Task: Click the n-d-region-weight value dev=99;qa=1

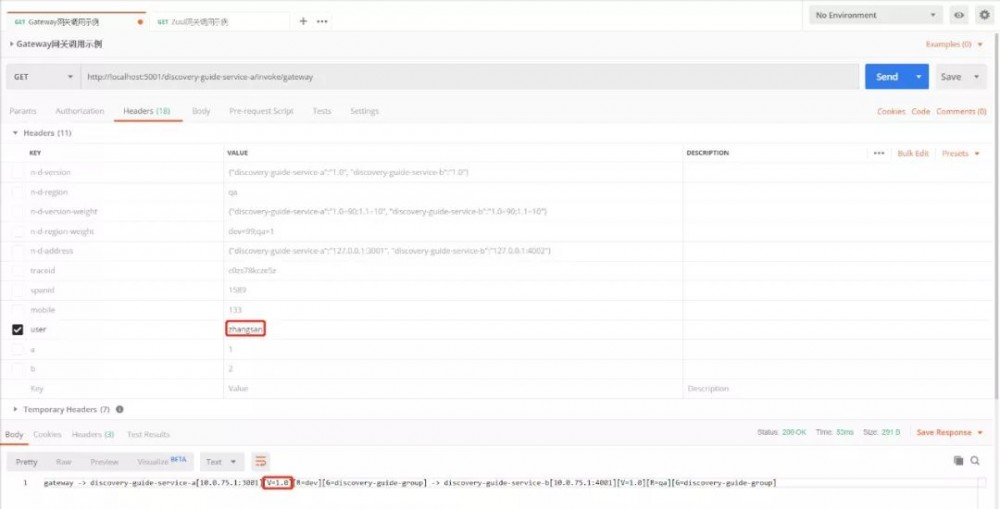Action: point(251,232)
